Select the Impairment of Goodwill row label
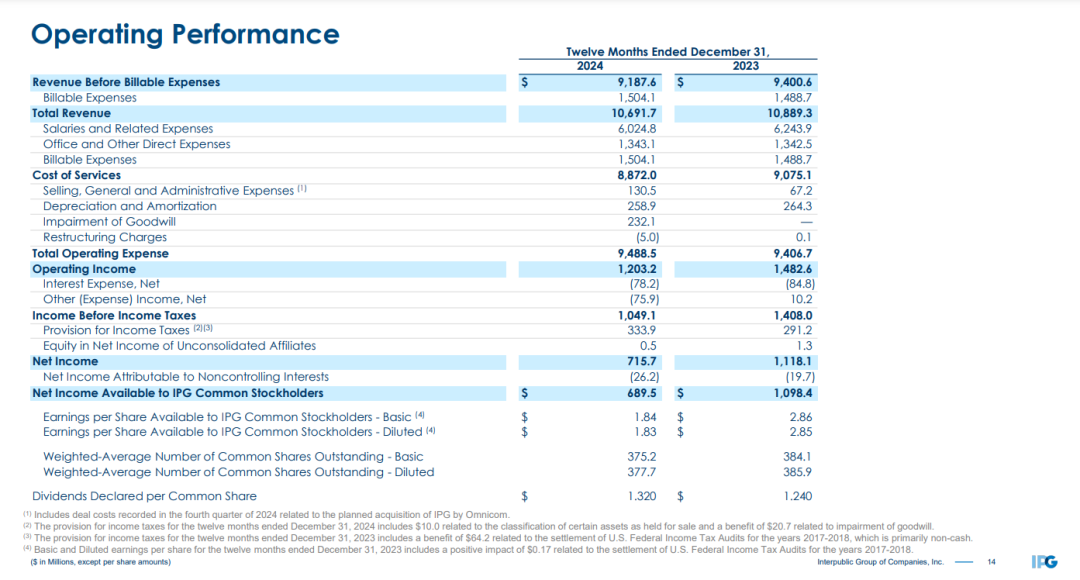Image resolution: width=1080 pixels, height=580 pixels. [110, 222]
